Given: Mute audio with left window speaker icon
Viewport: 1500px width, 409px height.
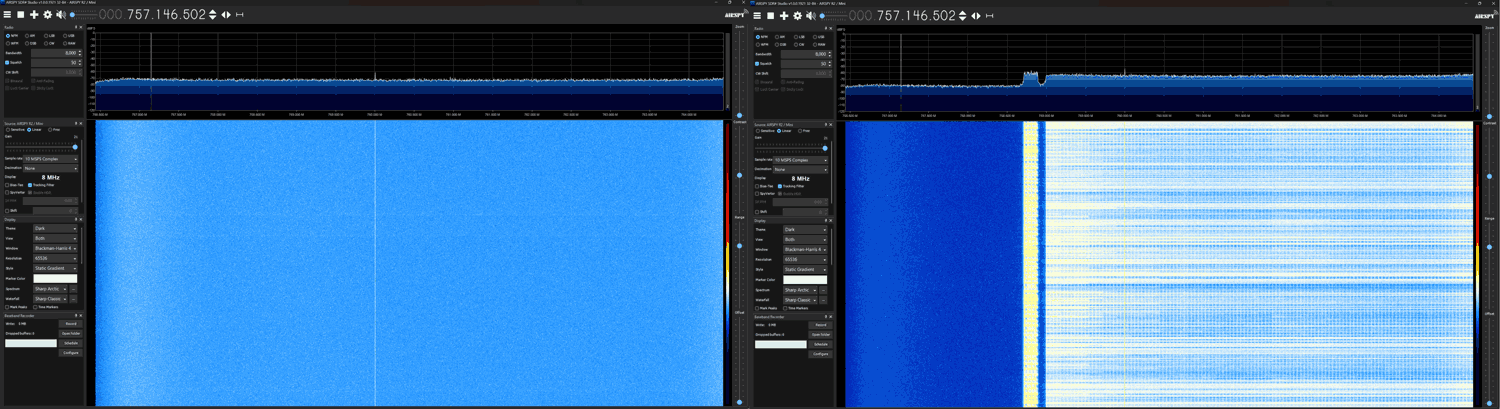Looking at the screenshot, I should [x=61, y=15].
